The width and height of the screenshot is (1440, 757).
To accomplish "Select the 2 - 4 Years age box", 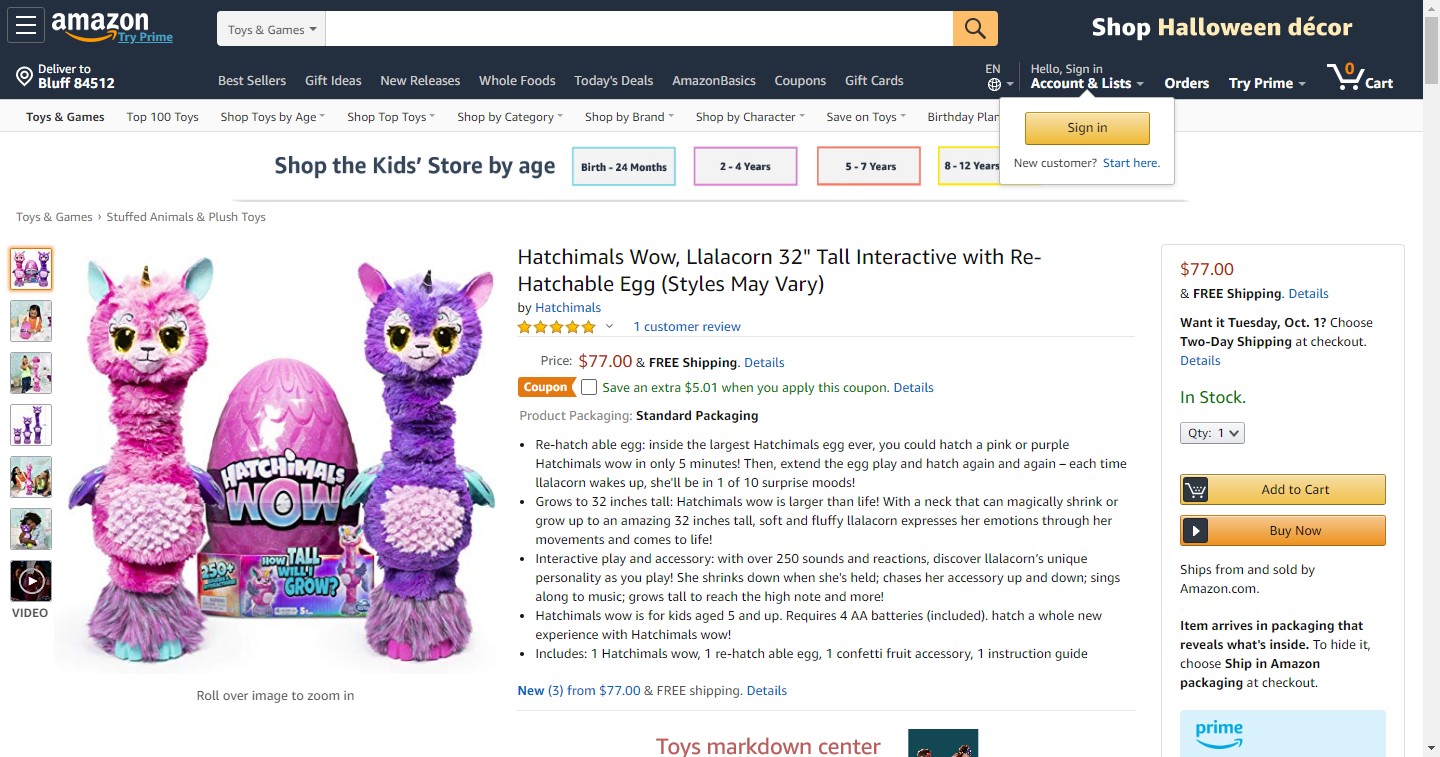I will [745, 167].
